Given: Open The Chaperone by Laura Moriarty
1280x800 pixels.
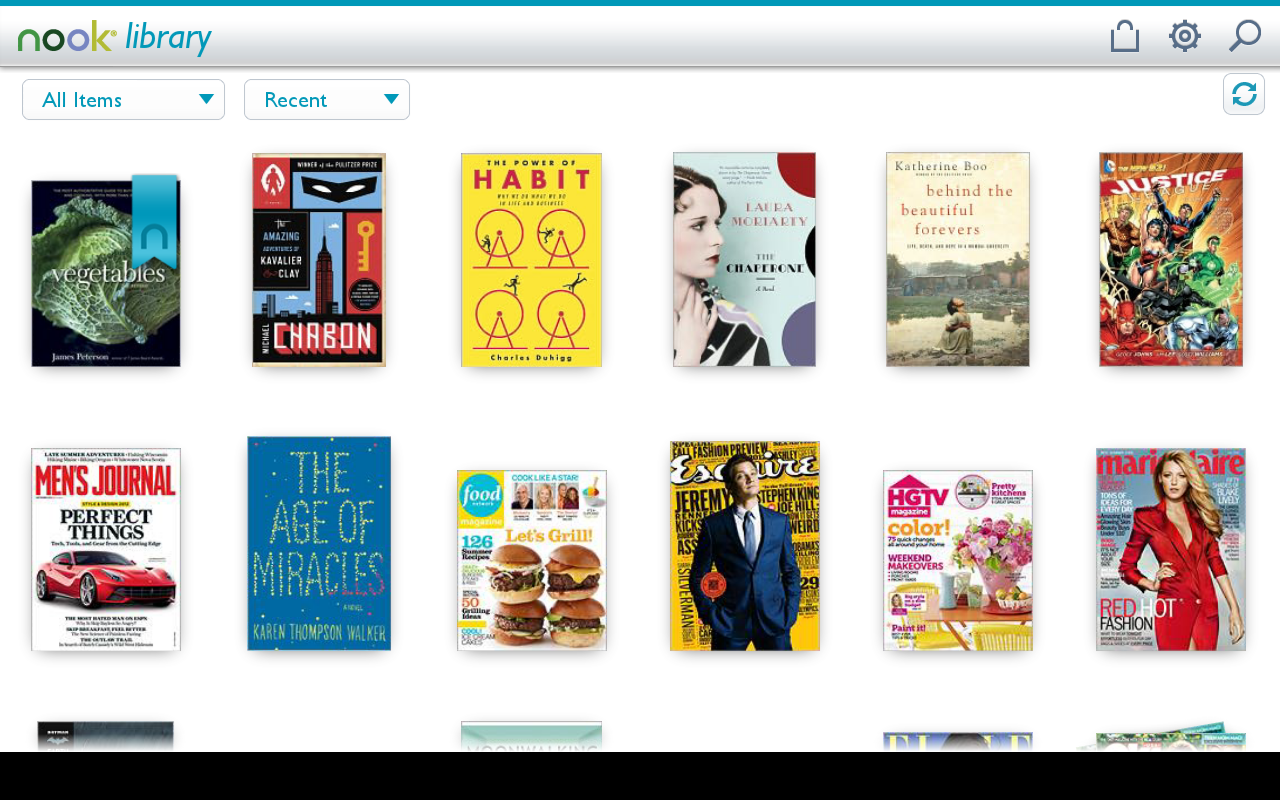Looking at the screenshot, I should click(x=744, y=260).
